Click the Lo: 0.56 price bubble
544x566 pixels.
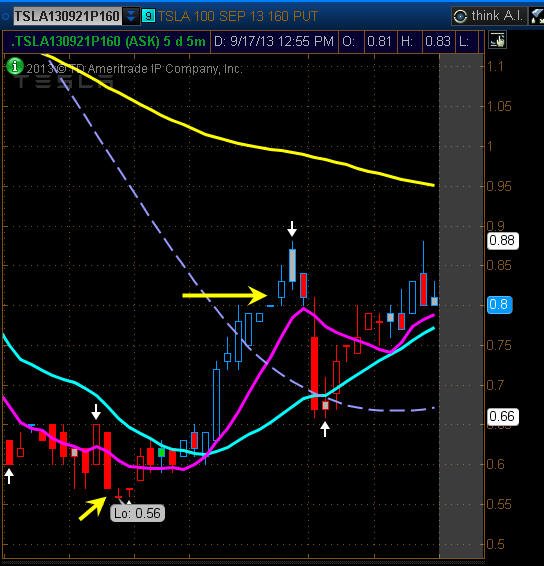[137, 513]
